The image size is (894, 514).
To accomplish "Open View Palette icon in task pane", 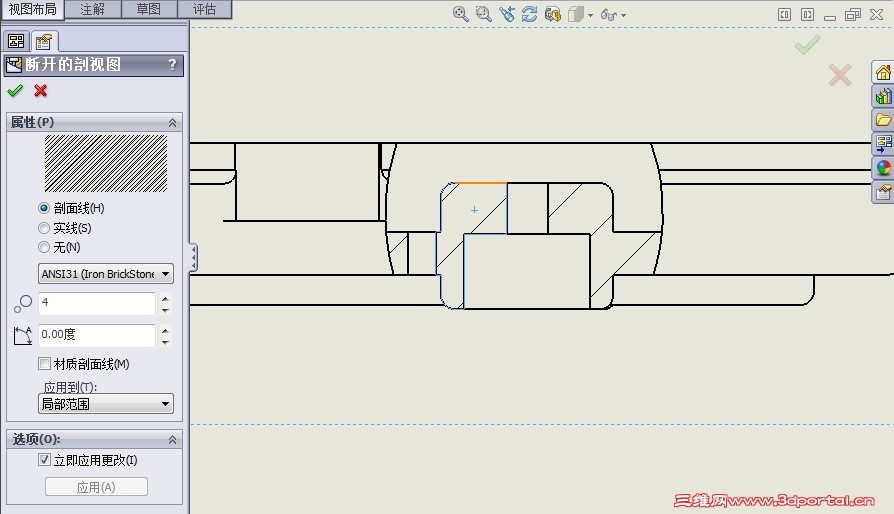I will 883,144.
